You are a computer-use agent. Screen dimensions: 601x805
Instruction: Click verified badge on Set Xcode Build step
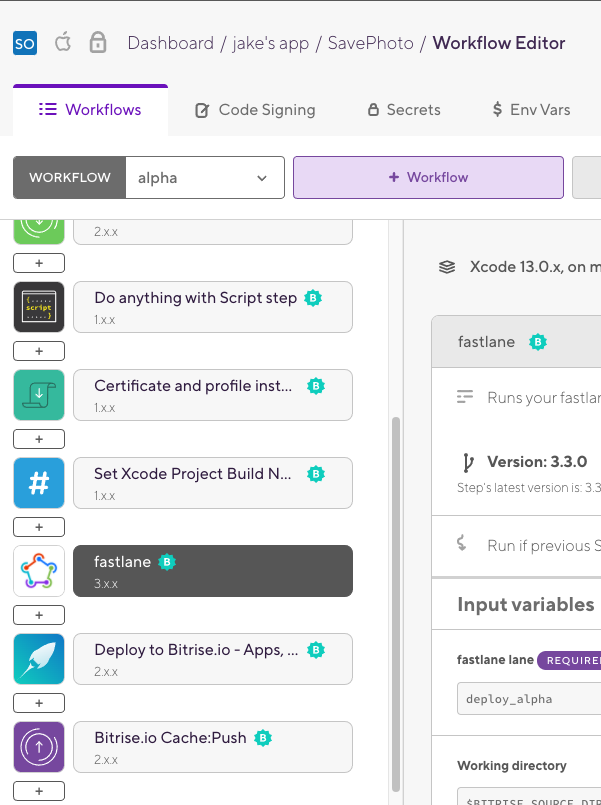click(x=316, y=474)
